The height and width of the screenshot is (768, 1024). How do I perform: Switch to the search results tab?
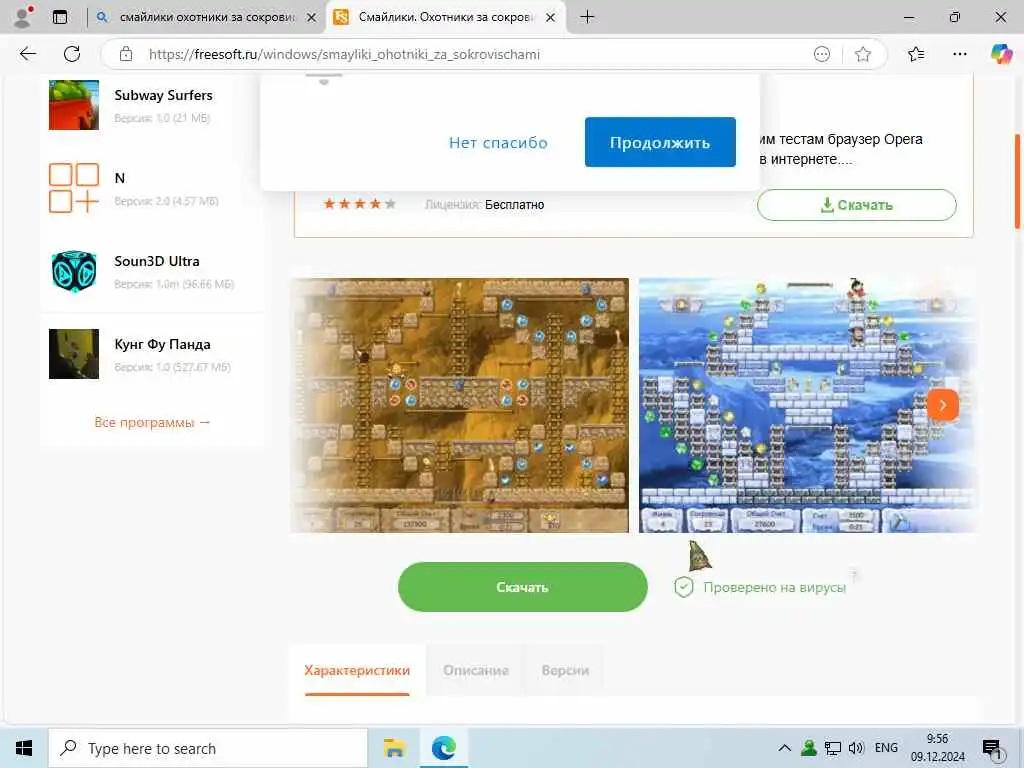pyautogui.click(x=206, y=17)
